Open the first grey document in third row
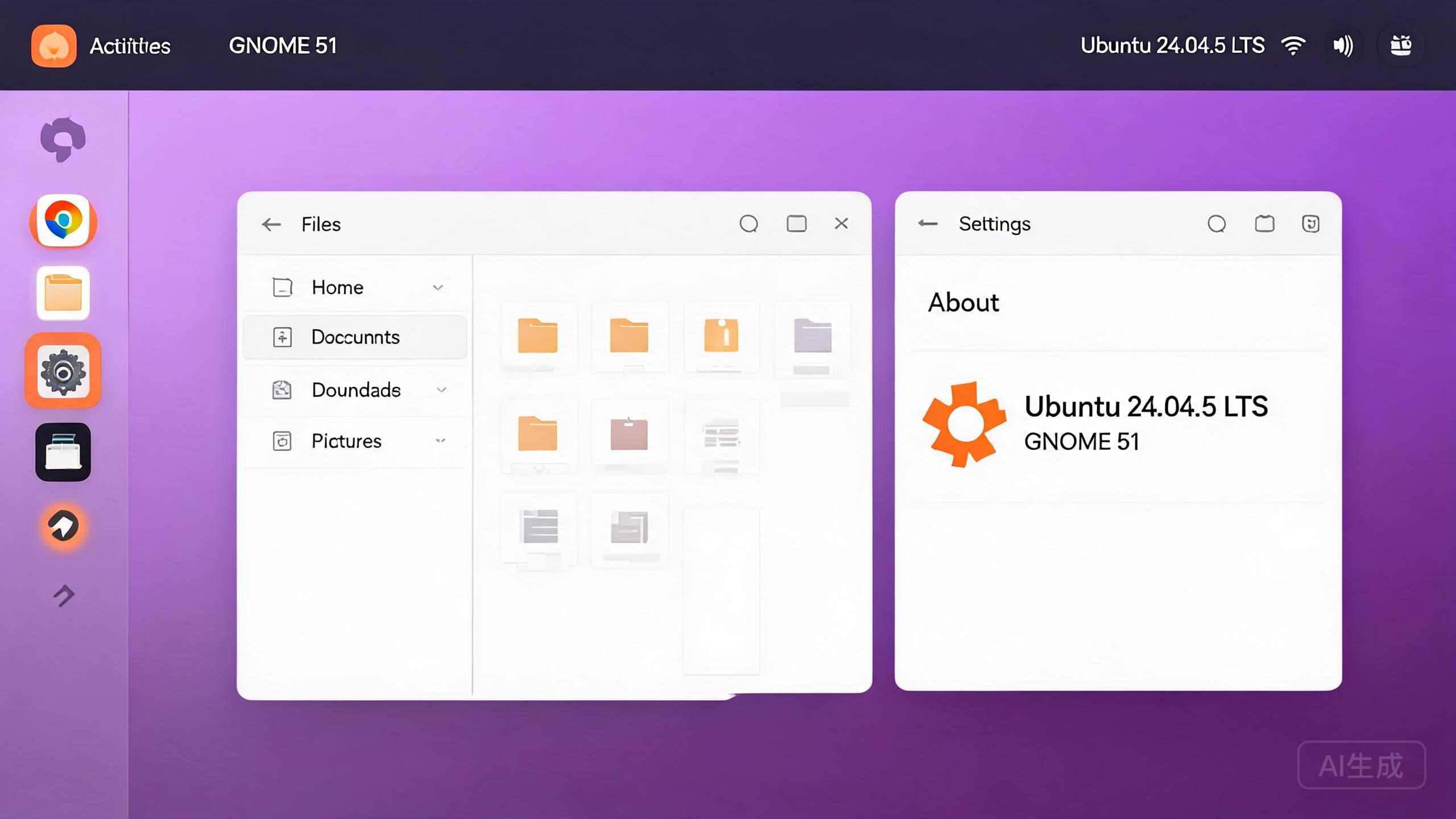The image size is (1456, 819). (x=539, y=527)
